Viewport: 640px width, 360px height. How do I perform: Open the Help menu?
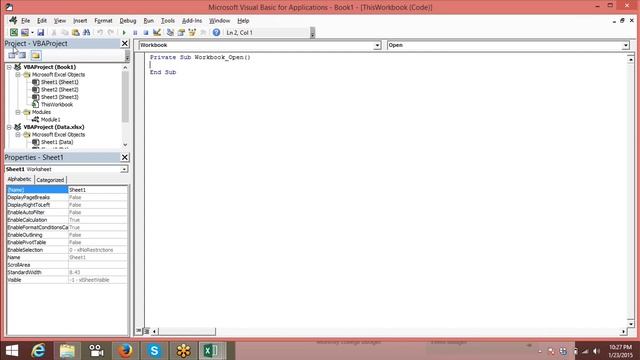[243, 20]
